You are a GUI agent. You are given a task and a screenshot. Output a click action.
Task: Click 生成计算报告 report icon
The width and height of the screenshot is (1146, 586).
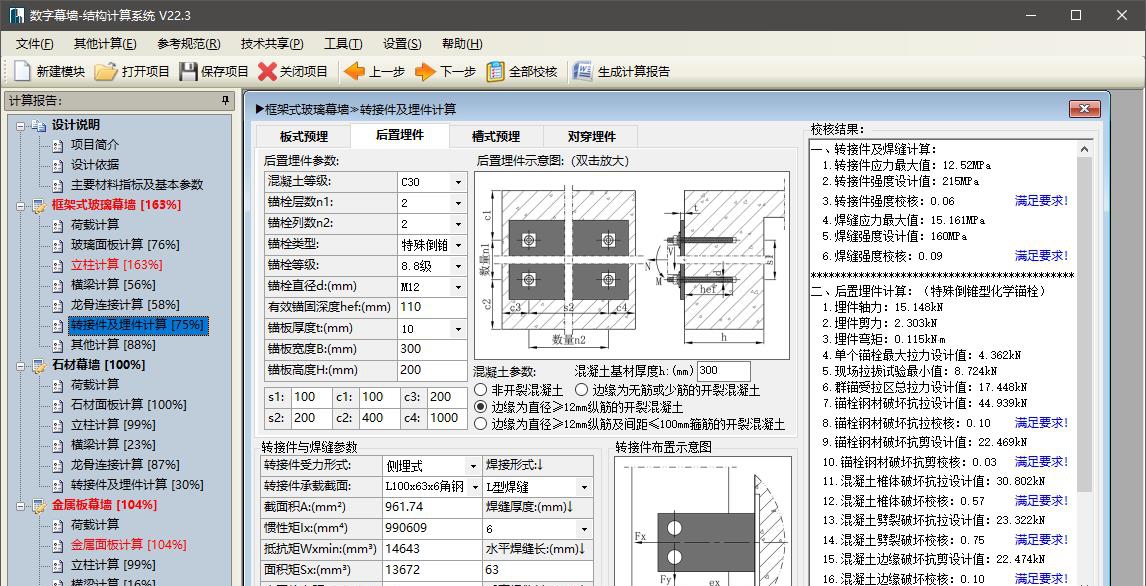tap(583, 71)
